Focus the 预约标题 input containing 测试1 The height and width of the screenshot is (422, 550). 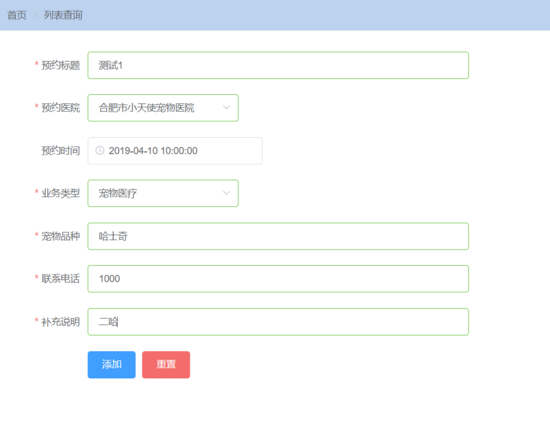click(278, 65)
